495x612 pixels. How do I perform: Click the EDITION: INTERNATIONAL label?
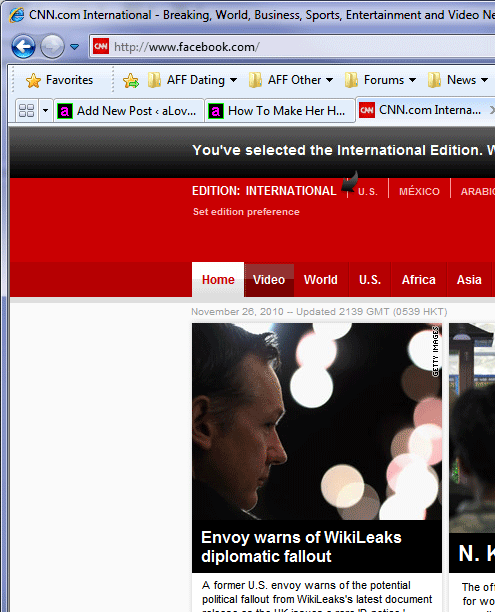[x=264, y=191]
